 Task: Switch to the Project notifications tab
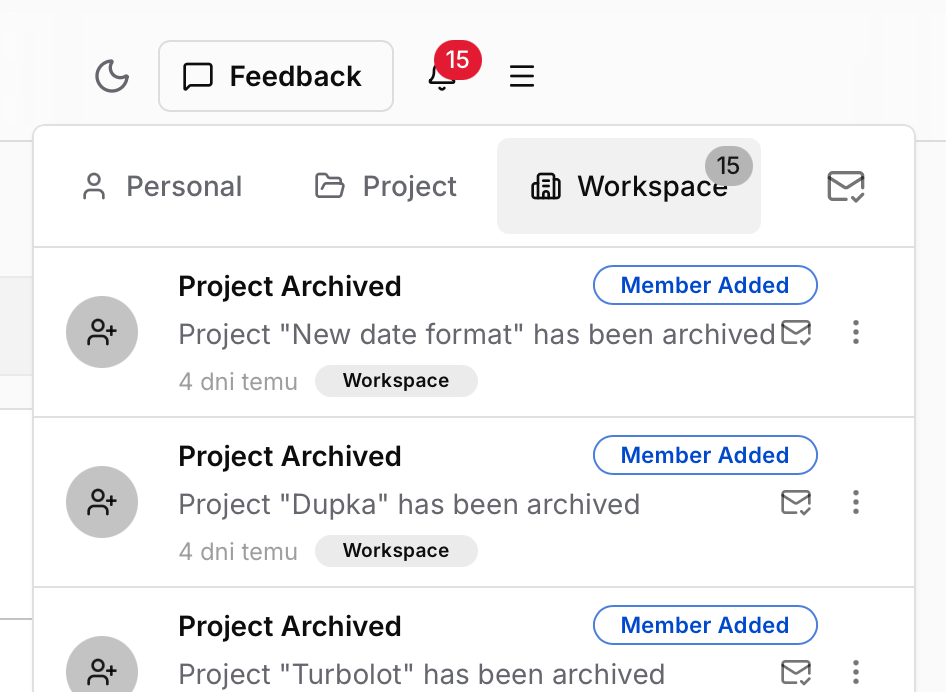386,186
